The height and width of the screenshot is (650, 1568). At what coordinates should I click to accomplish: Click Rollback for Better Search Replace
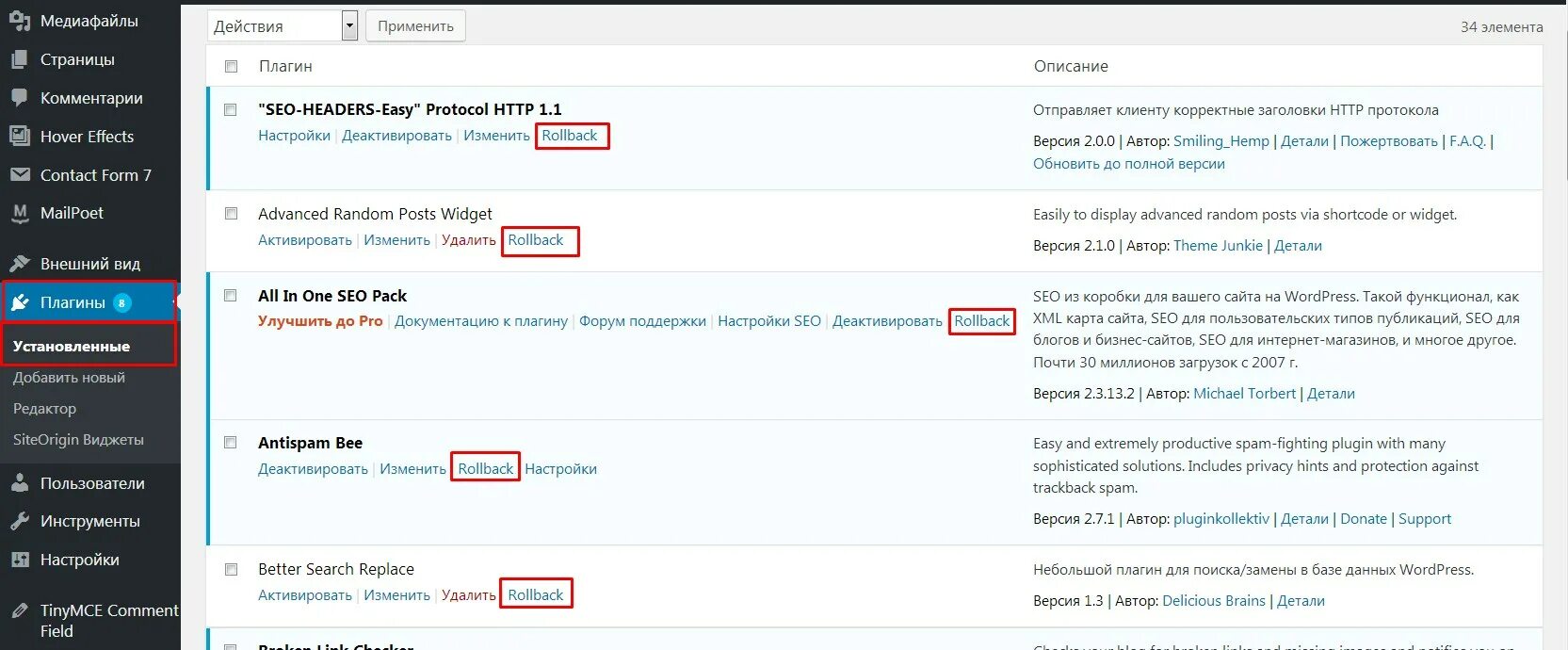click(x=536, y=595)
